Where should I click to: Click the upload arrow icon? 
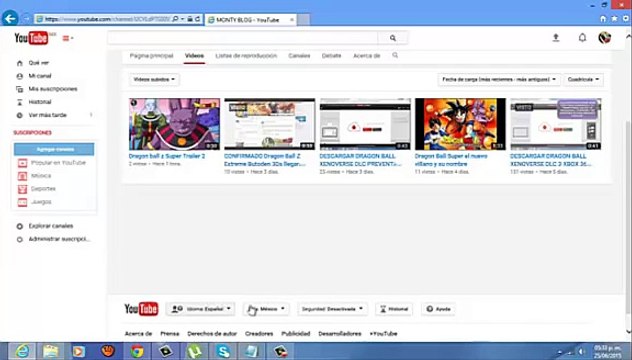[x=556, y=38]
